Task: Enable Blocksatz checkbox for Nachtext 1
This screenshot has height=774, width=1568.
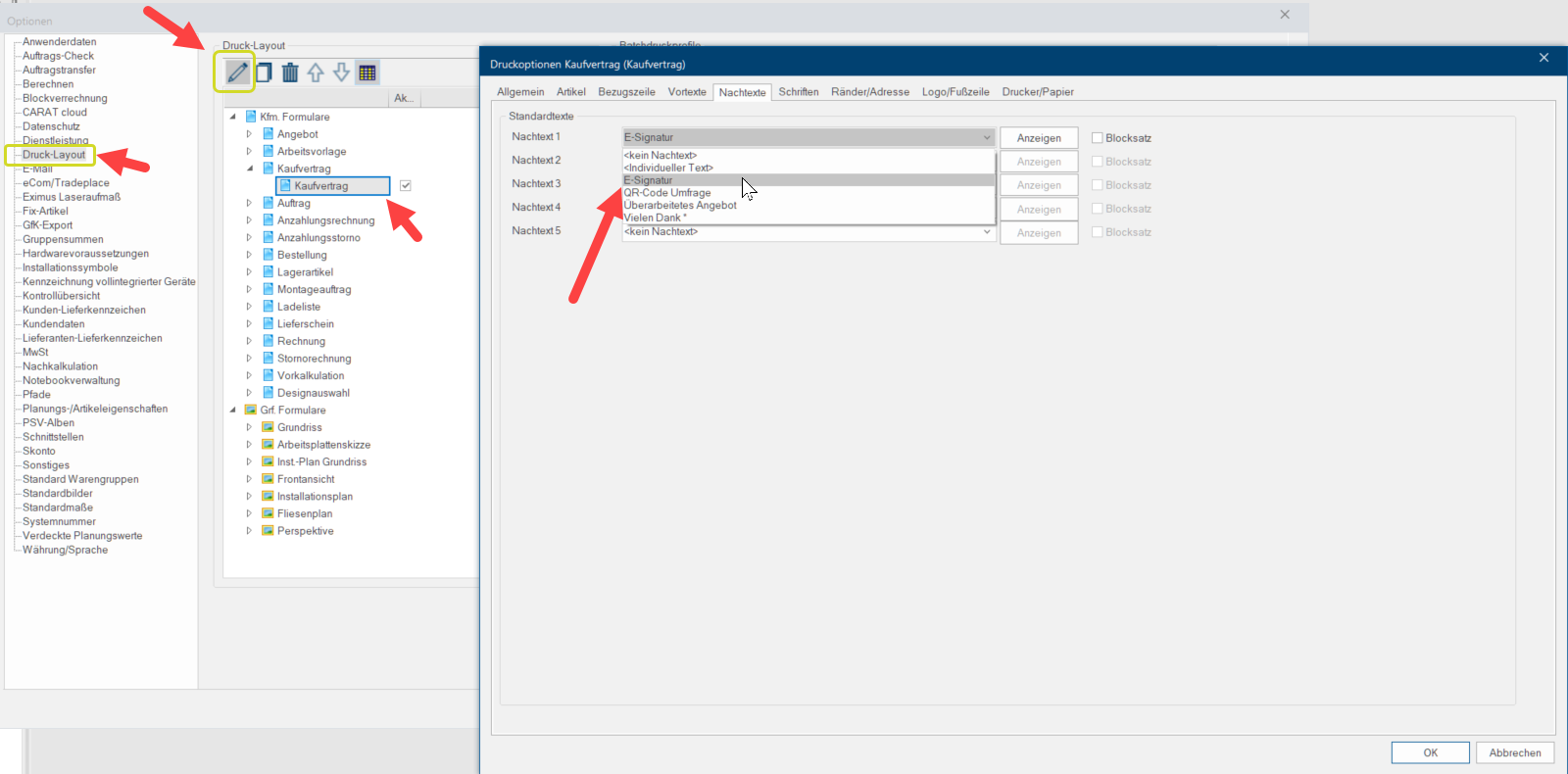Action: point(1098,138)
